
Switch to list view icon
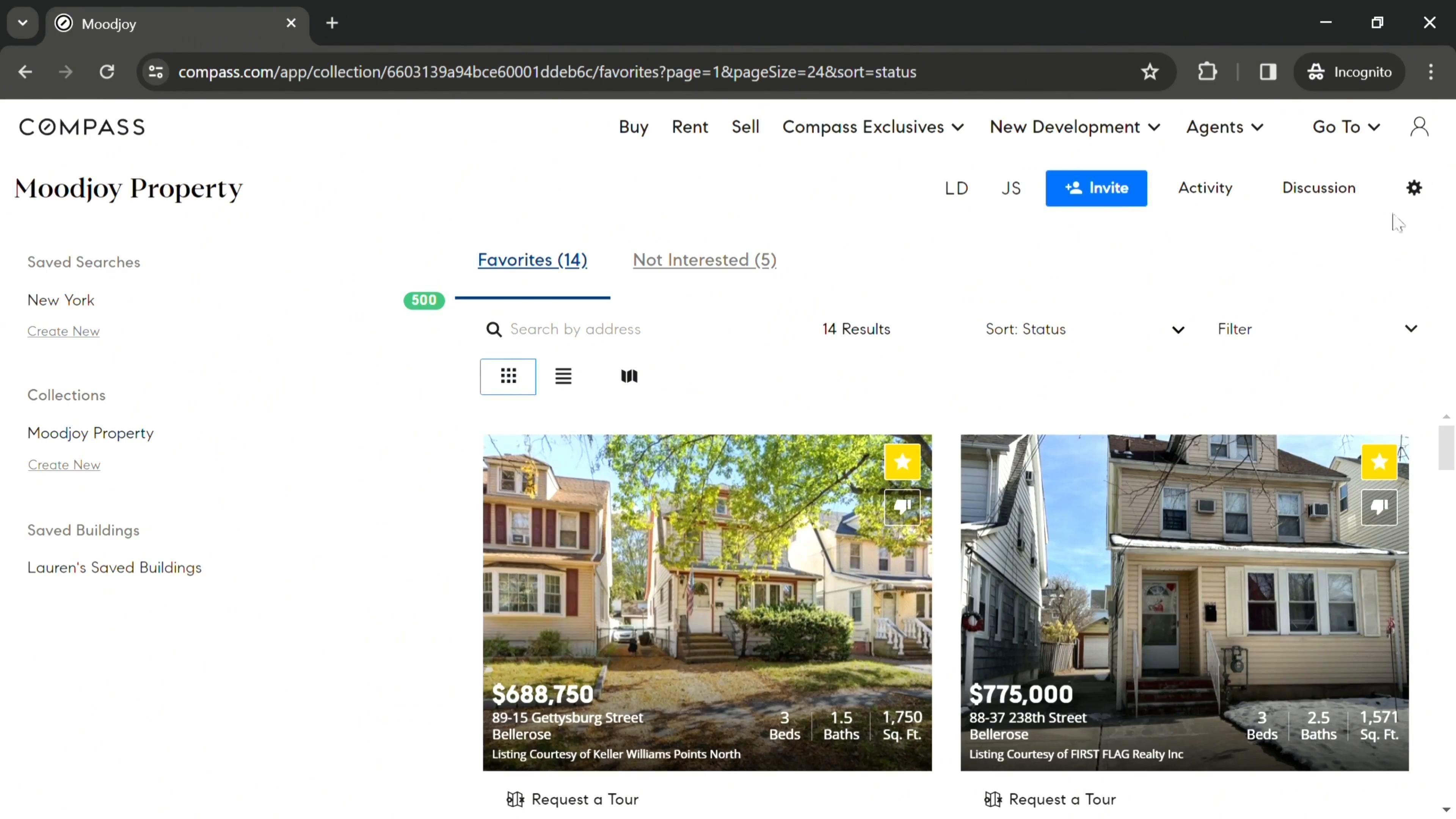pyautogui.click(x=563, y=377)
